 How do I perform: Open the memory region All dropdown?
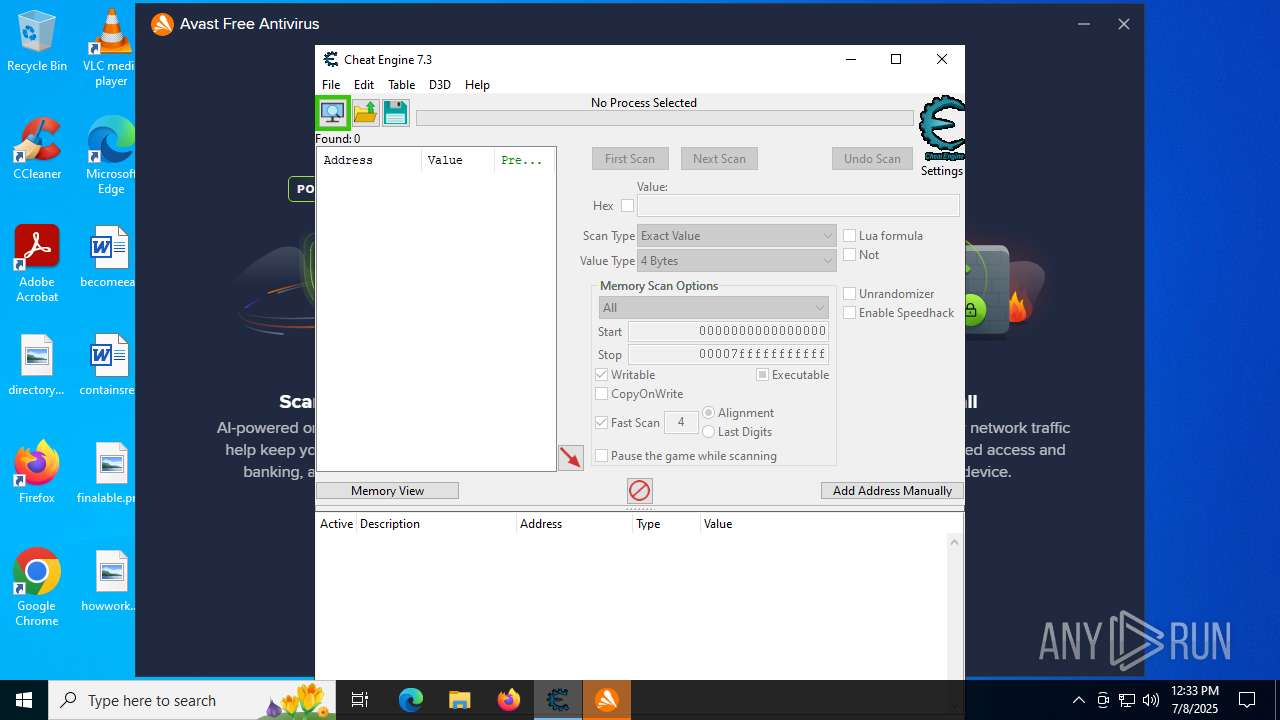714,308
